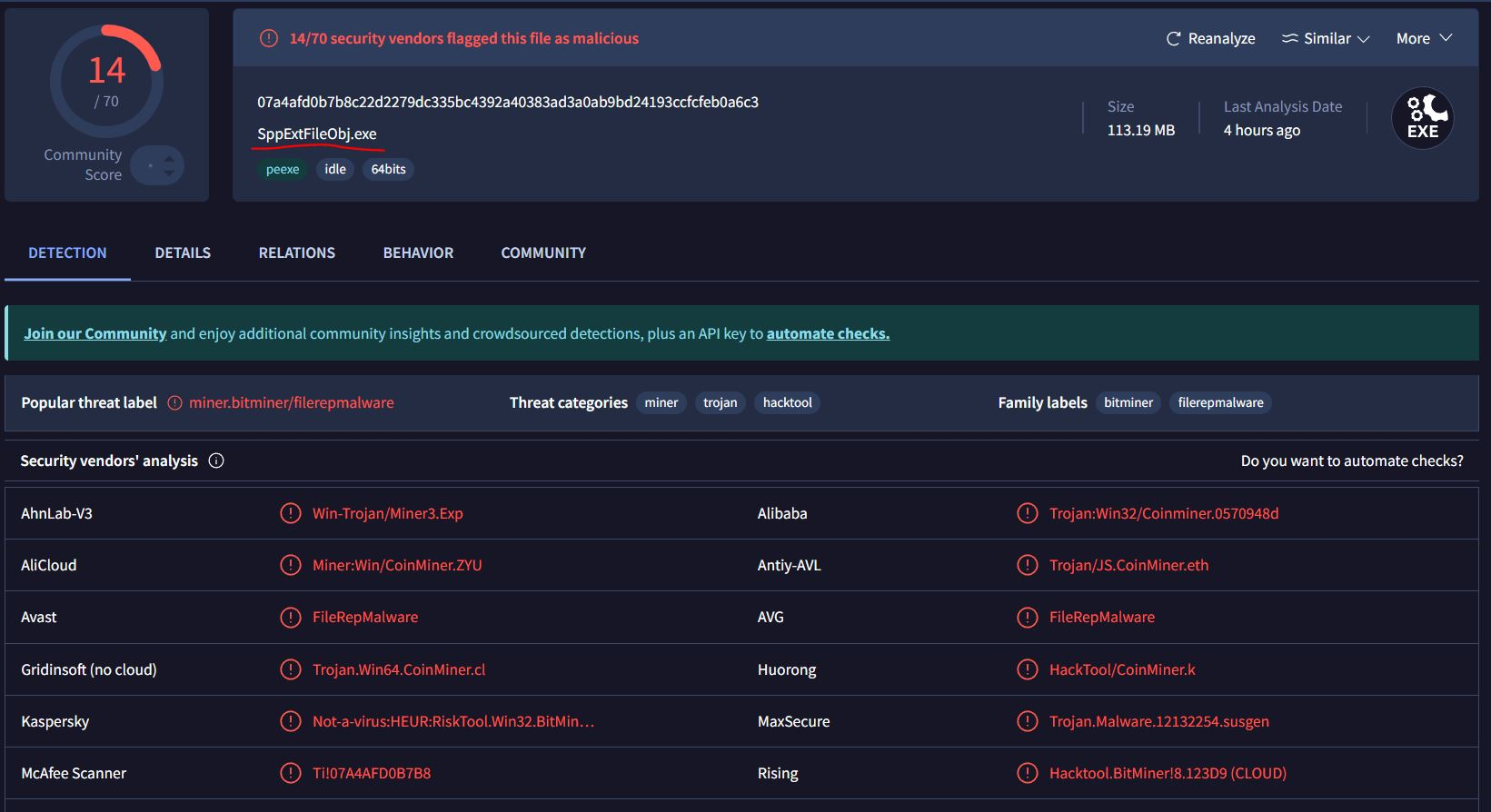Vote up on the Community Score control

pos(169,159)
